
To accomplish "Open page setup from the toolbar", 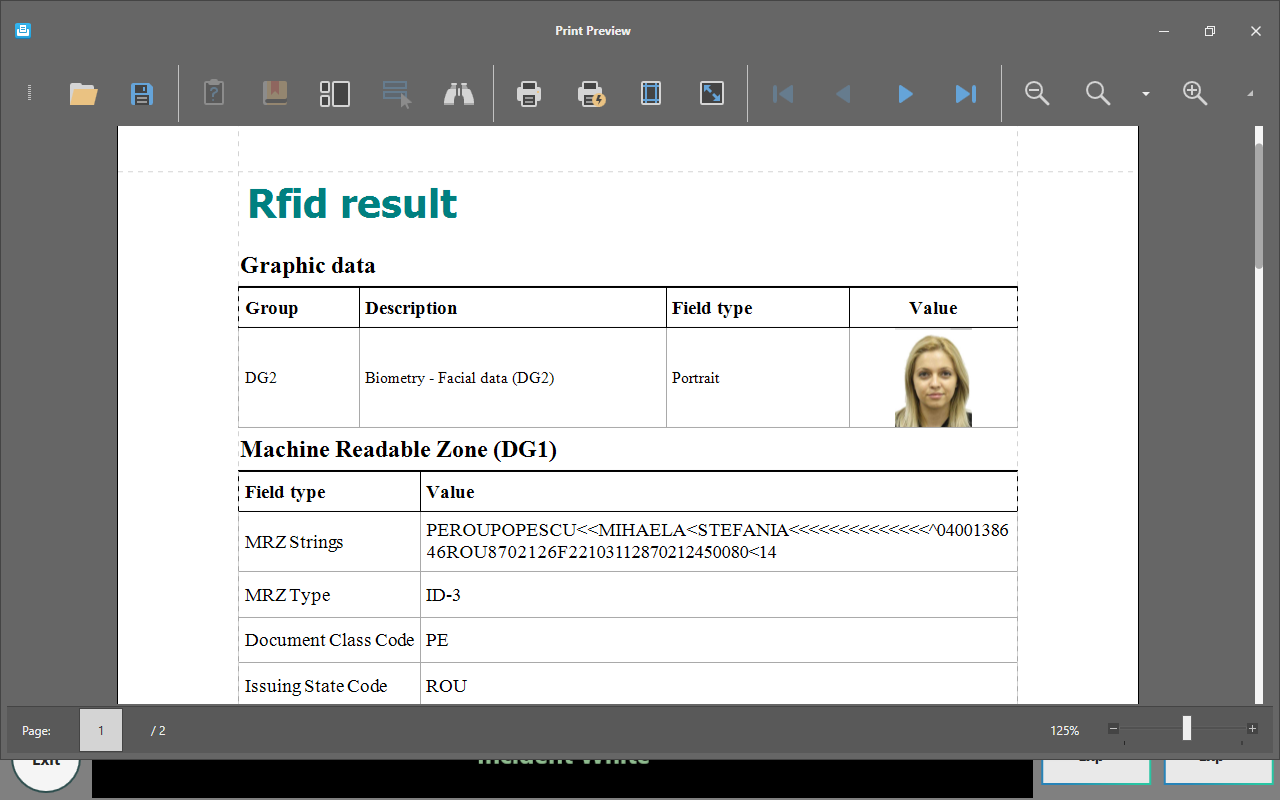I will 651,94.
